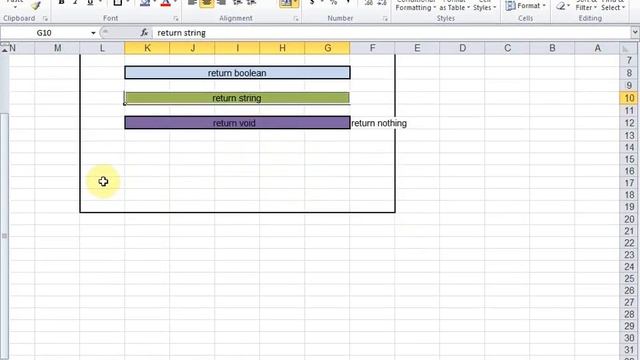This screenshot has height=360, width=640.
Task: Select the return boolean merged cell
Action: pos(237,73)
